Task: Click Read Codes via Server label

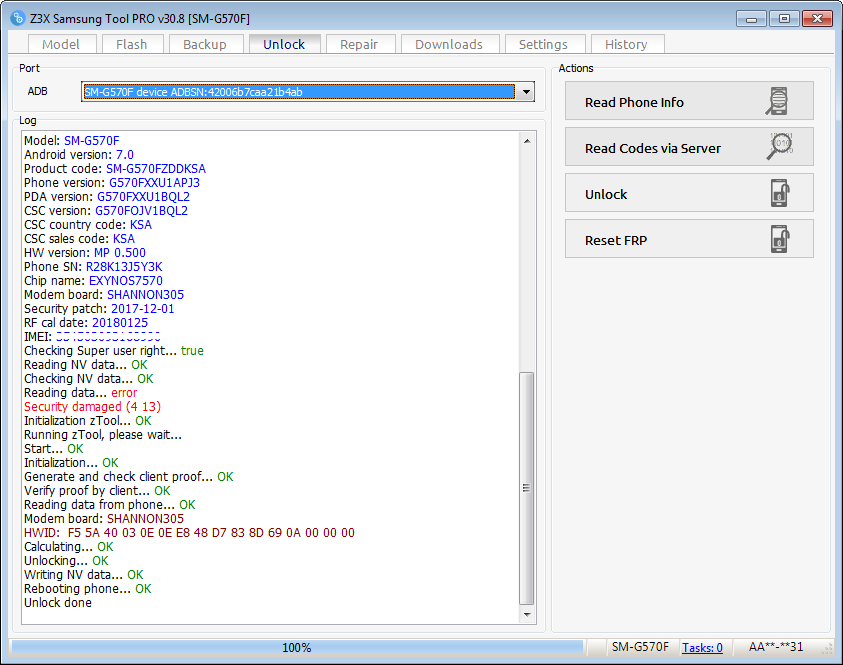Action: click(653, 148)
